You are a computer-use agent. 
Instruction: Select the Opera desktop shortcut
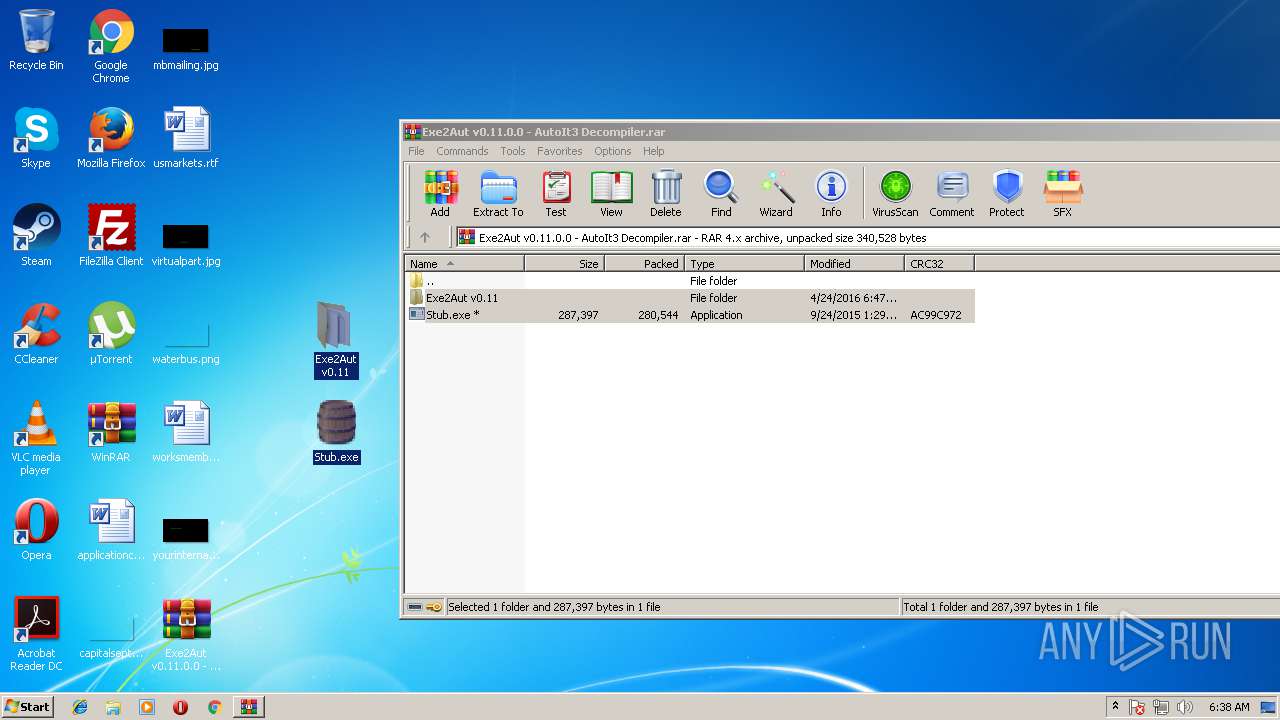click(x=36, y=530)
